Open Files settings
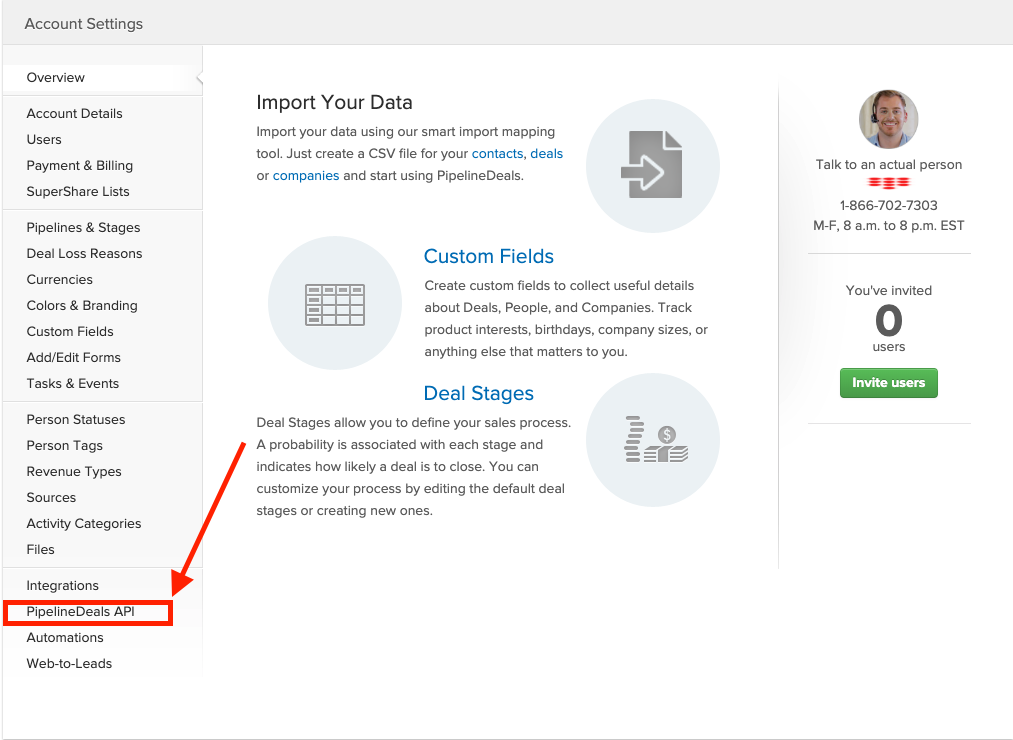This screenshot has height=740, width=1013. point(40,549)
